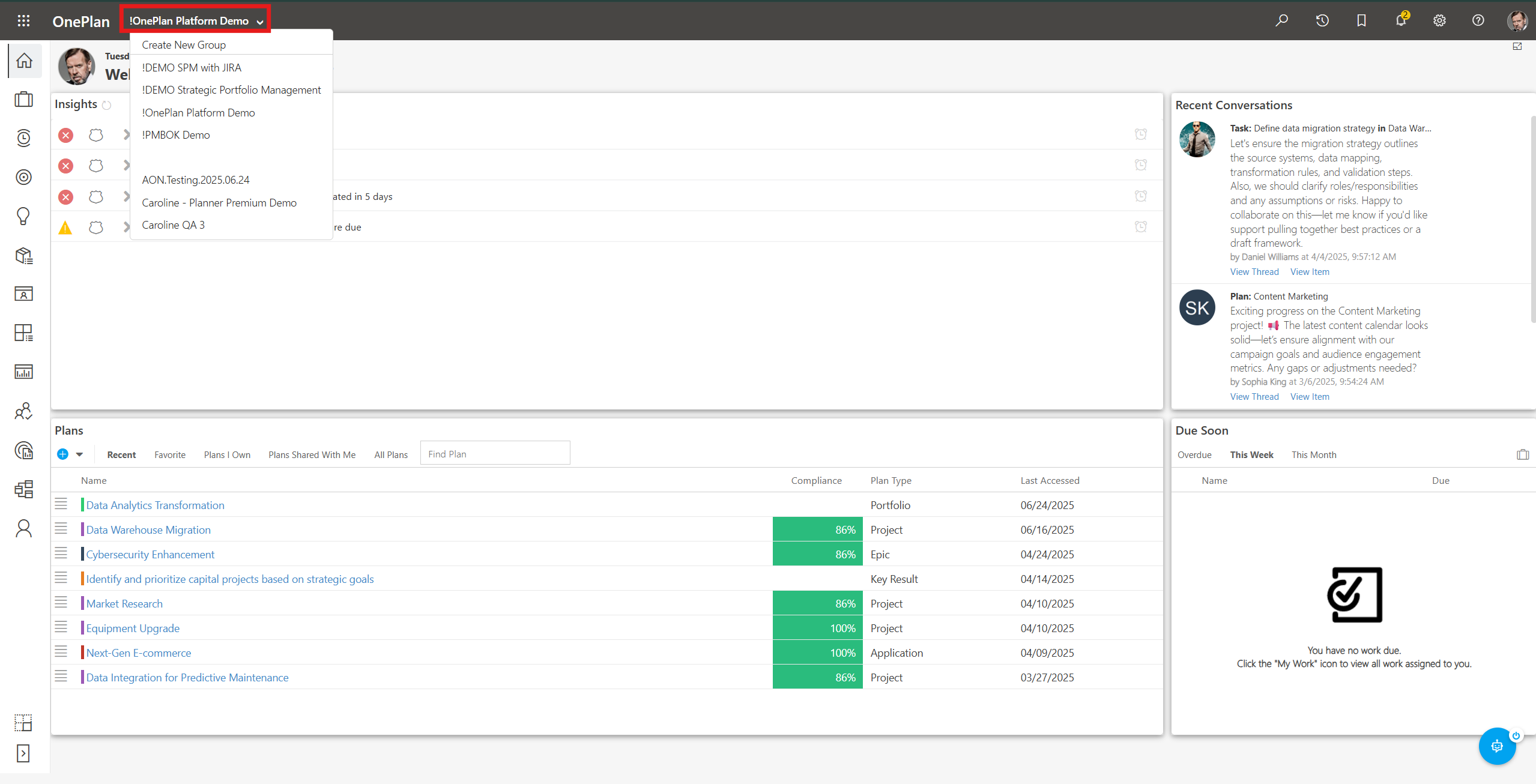Viewport: 1536px width, 784px height.
Task: Expand the first red error insight row
Action: point(126,134)
